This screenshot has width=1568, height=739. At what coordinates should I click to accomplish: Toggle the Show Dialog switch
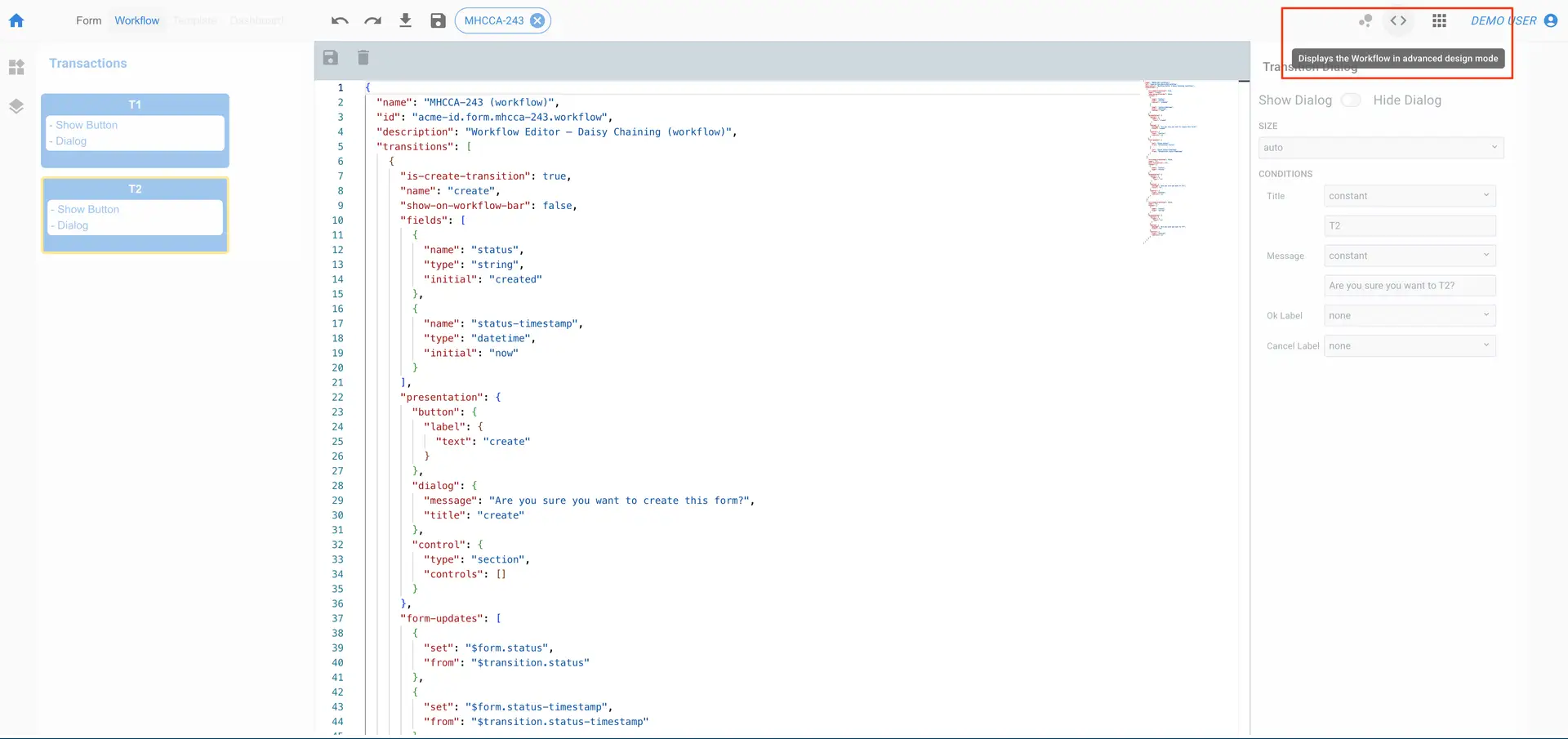[x=1352, y=100]
